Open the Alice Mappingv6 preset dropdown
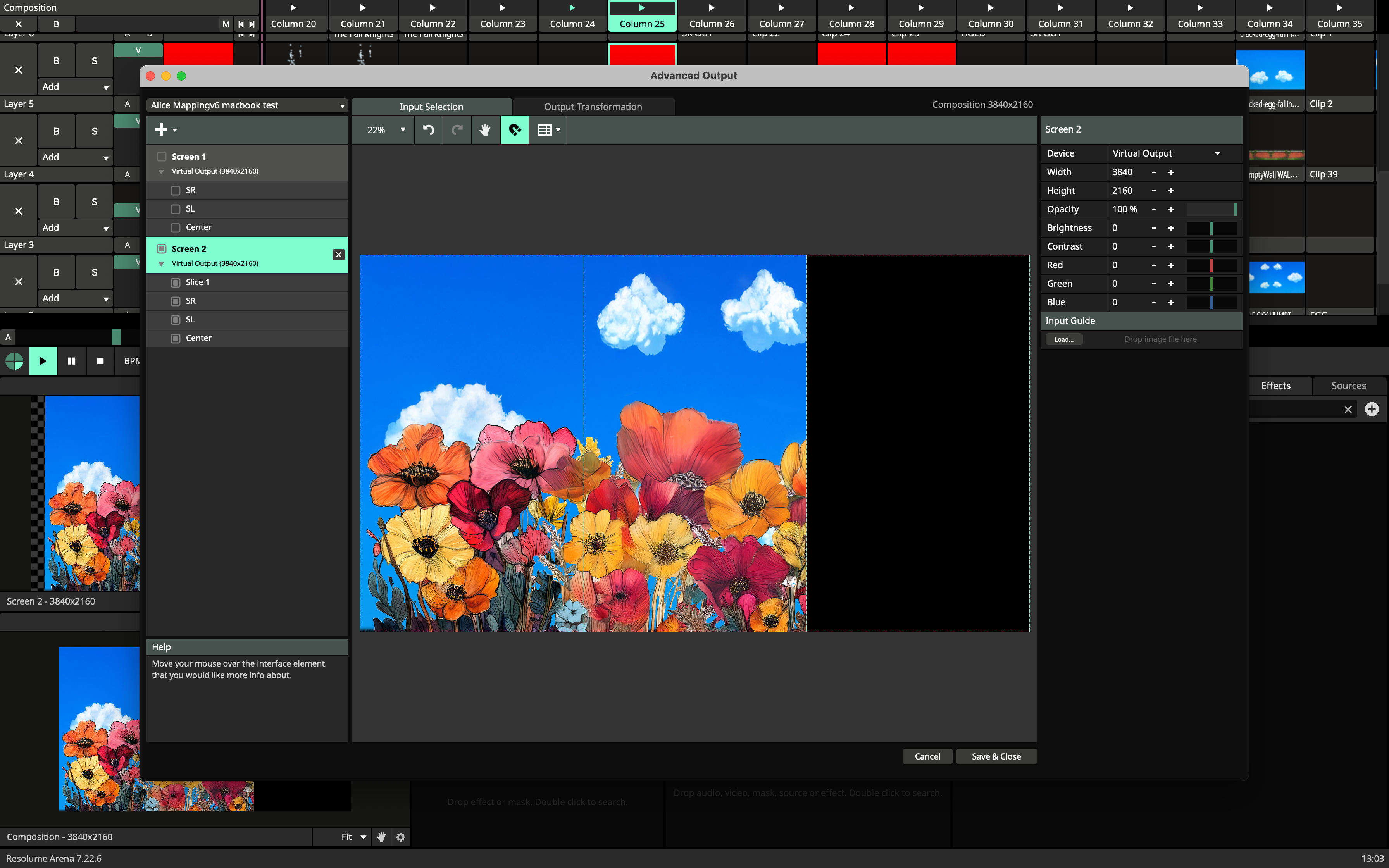1389x868 pixels. [247, 105]
